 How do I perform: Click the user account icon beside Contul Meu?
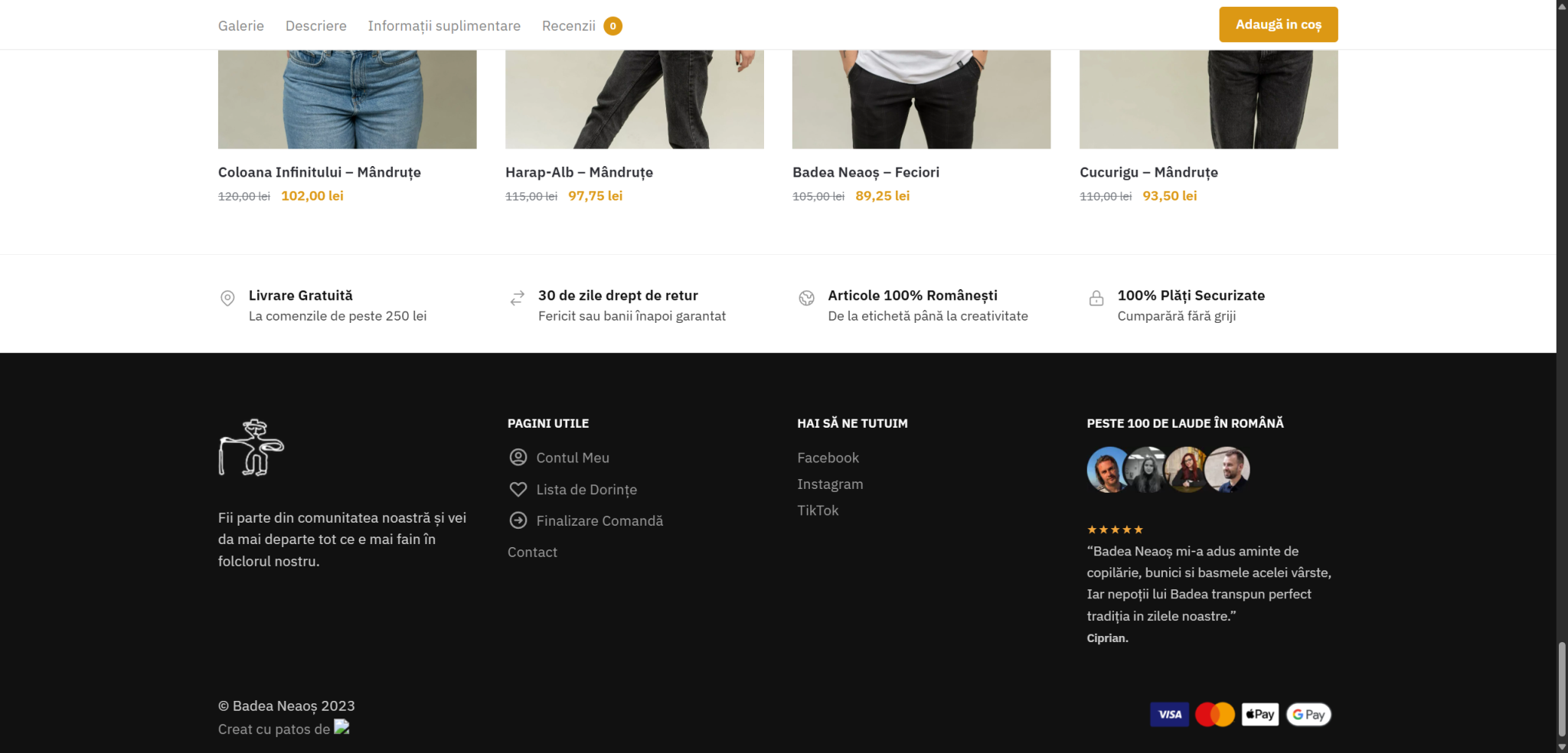(518, 458)
